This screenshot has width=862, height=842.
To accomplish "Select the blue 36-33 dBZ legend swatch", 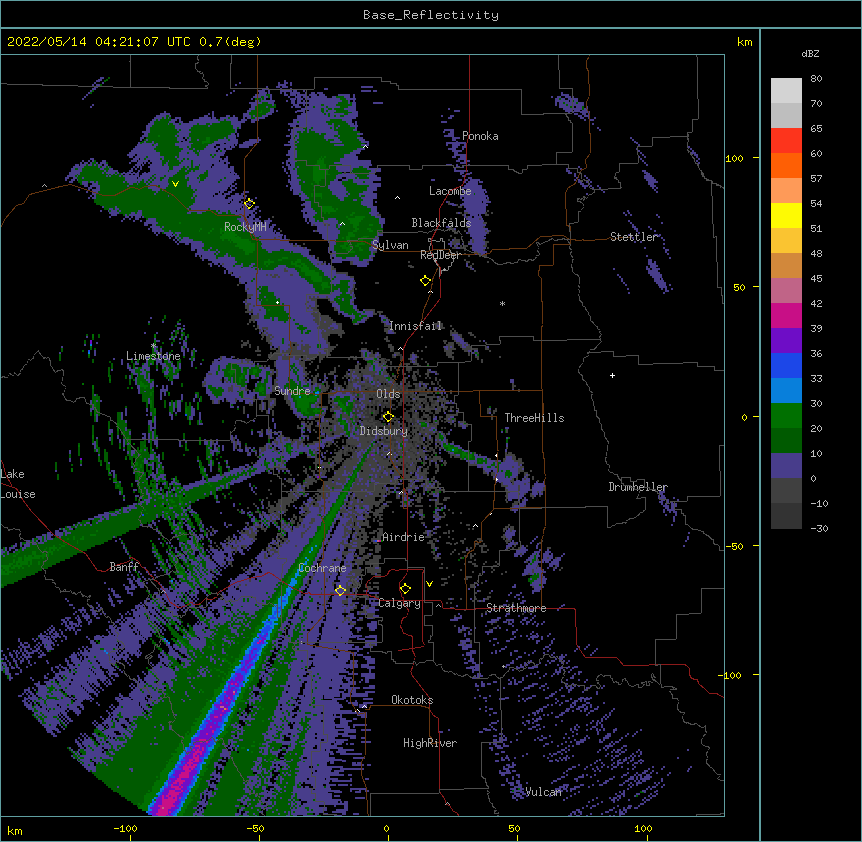I will 786,366.
